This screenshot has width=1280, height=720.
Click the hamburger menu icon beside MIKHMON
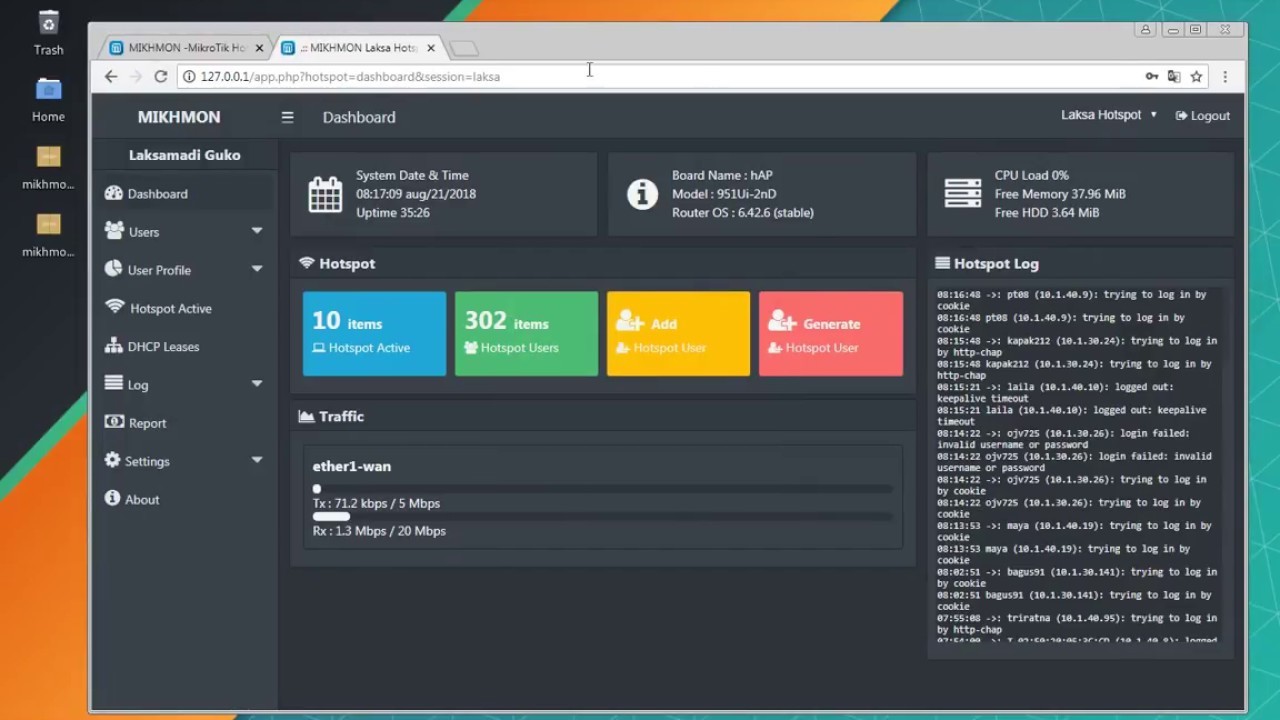[x=287, y=117]
